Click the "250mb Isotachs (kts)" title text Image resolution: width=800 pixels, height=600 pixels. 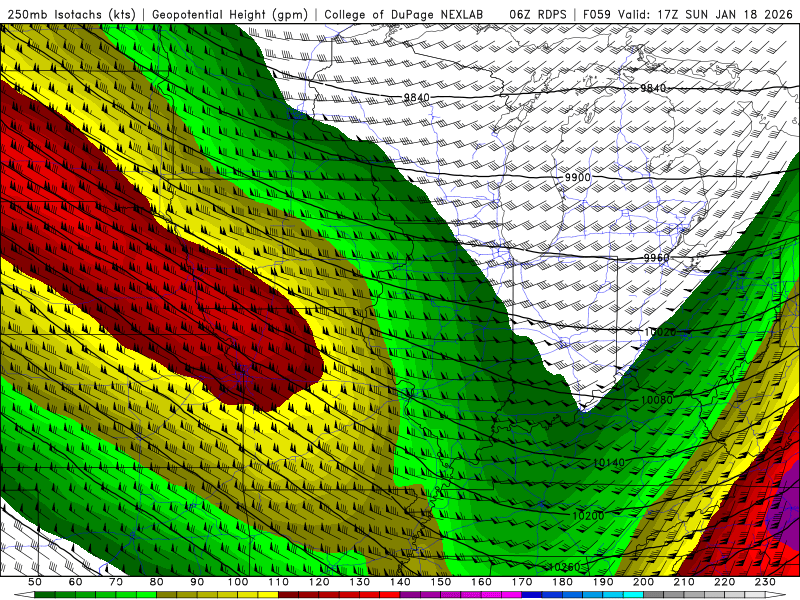pos(71,14)
